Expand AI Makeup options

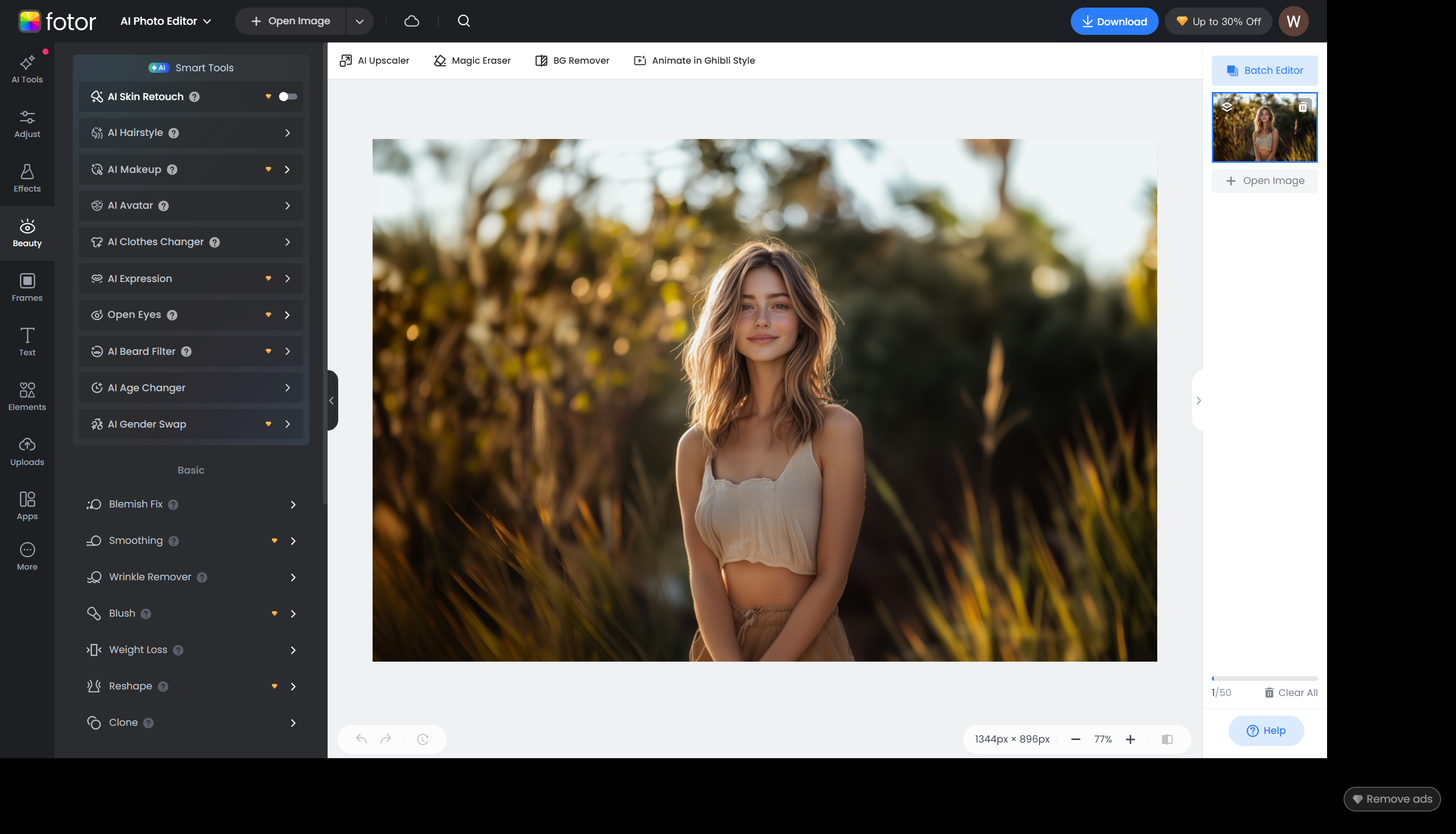pyautogui.click(x=288, y=169)
